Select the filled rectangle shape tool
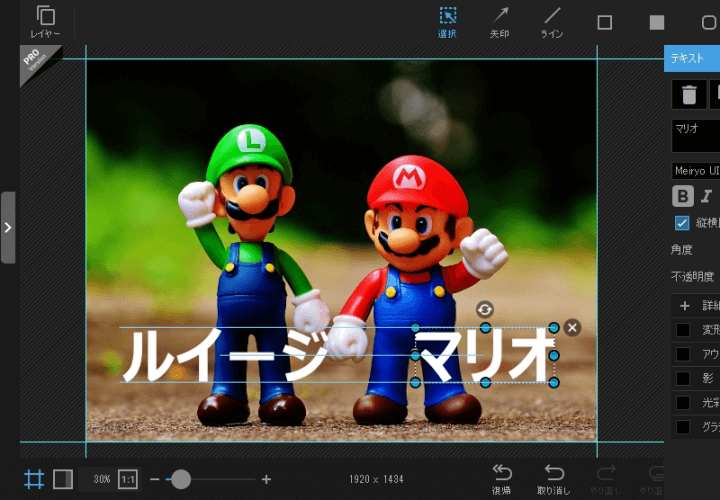Viewport: 720px width, 500px height. (657, 22)
